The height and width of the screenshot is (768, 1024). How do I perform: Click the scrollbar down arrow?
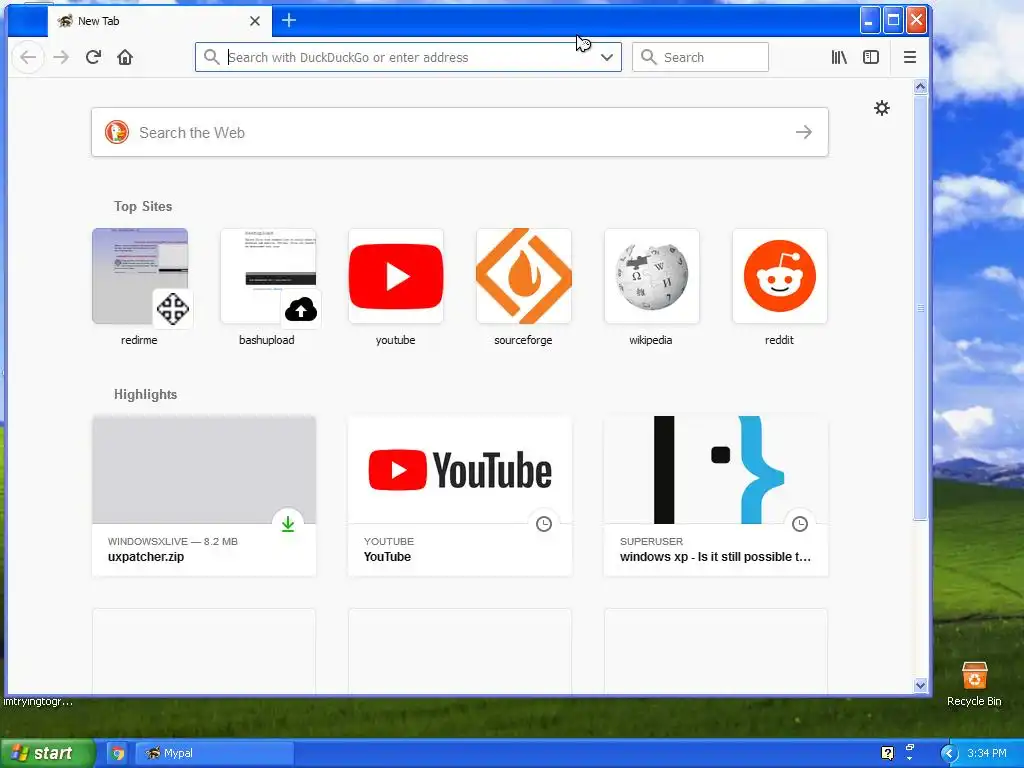(x=920, y=685)
